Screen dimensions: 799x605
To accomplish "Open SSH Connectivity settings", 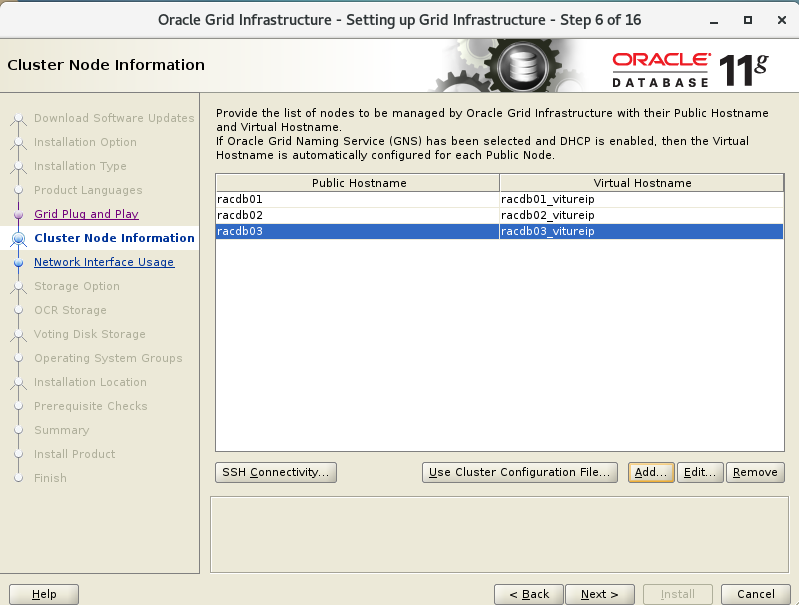I will [276, 472].
